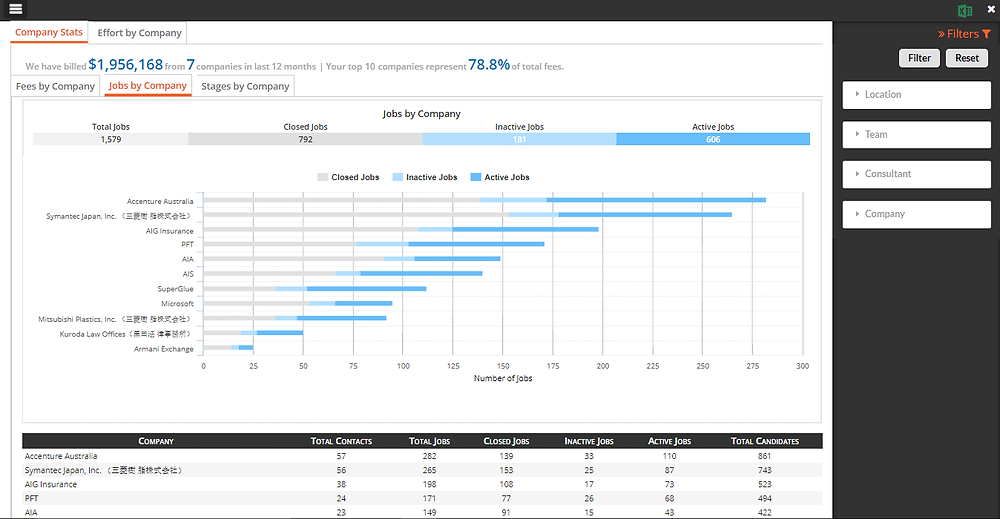
Task: Click the Closed Jobs 792 summary bar
Action: (305, 139)
